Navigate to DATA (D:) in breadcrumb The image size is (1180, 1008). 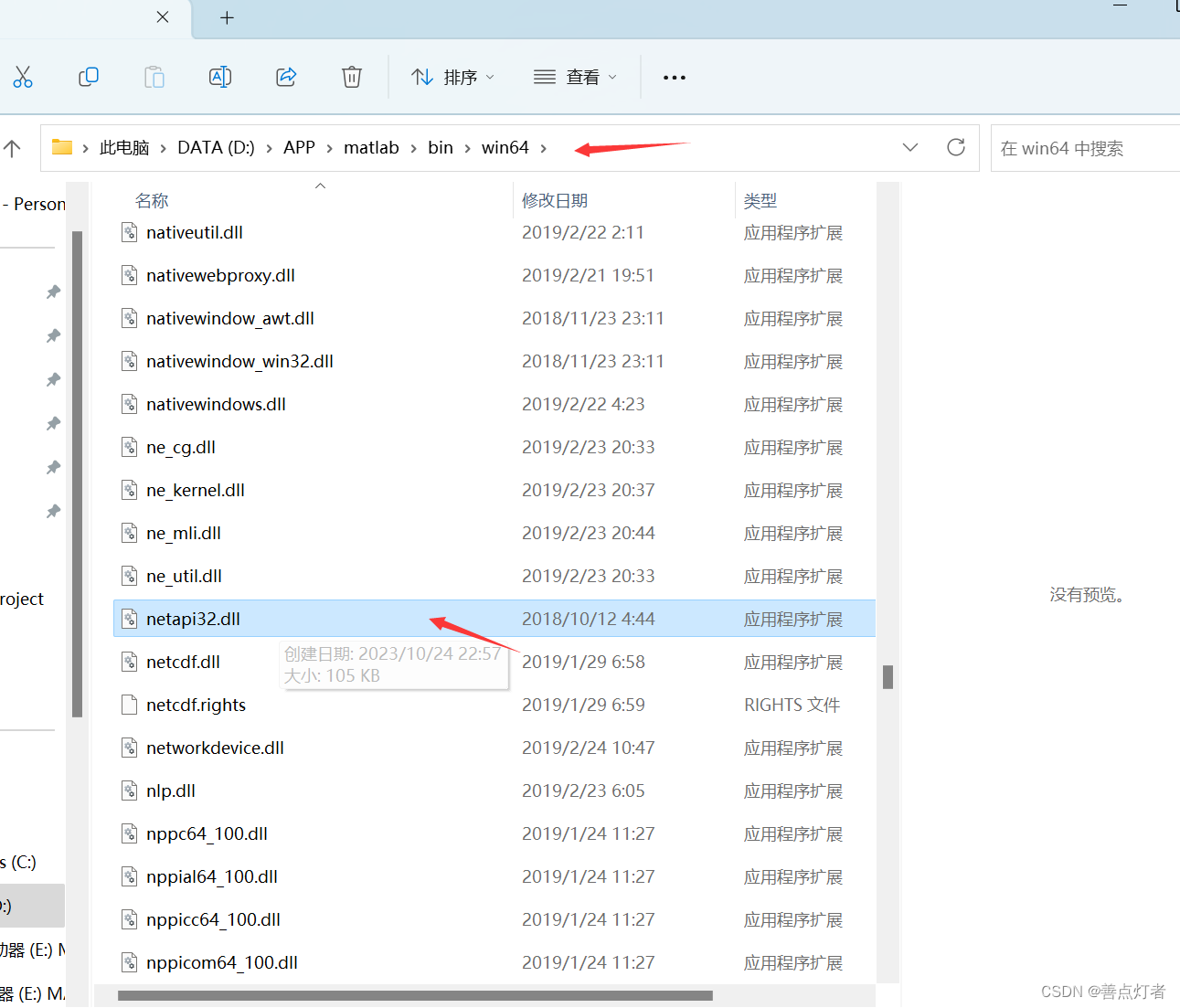[216, 147]
